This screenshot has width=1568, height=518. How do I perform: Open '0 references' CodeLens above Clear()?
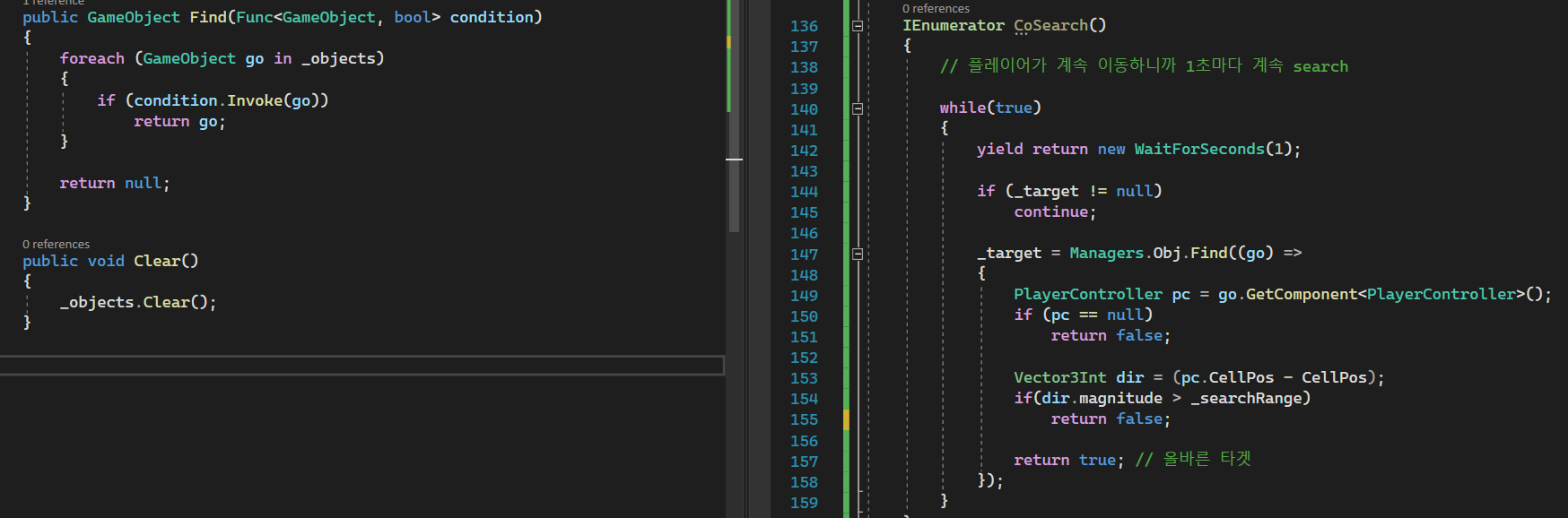click(x=56, y=244)
